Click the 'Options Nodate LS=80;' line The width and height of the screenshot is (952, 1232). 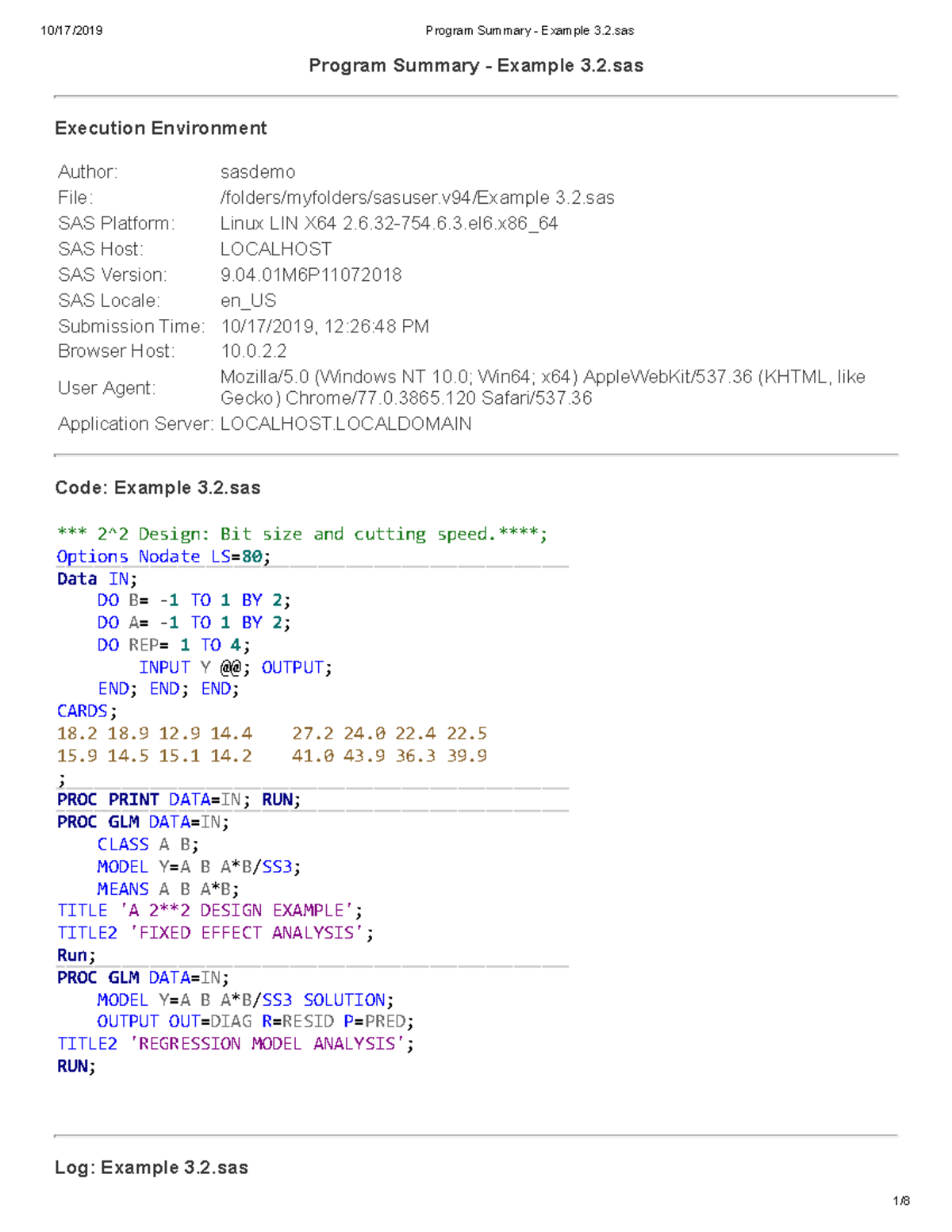(x=163, y=557)
